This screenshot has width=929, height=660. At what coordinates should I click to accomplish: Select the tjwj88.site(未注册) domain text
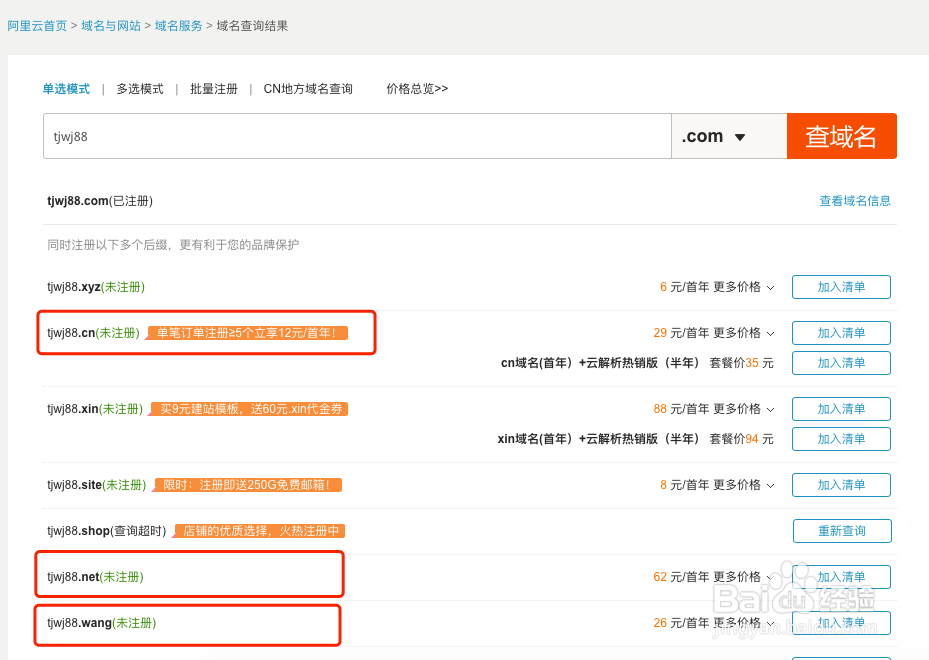coord(97,485)
